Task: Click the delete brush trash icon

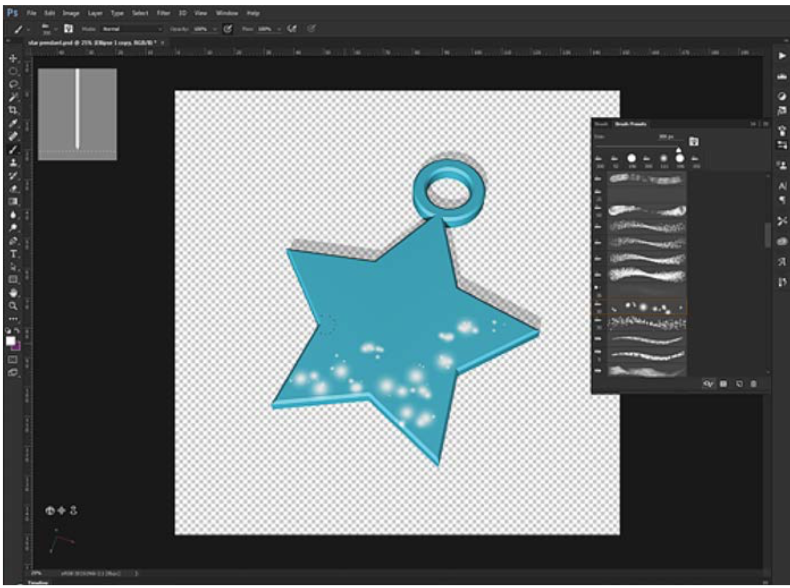Action: pos(753,383)
